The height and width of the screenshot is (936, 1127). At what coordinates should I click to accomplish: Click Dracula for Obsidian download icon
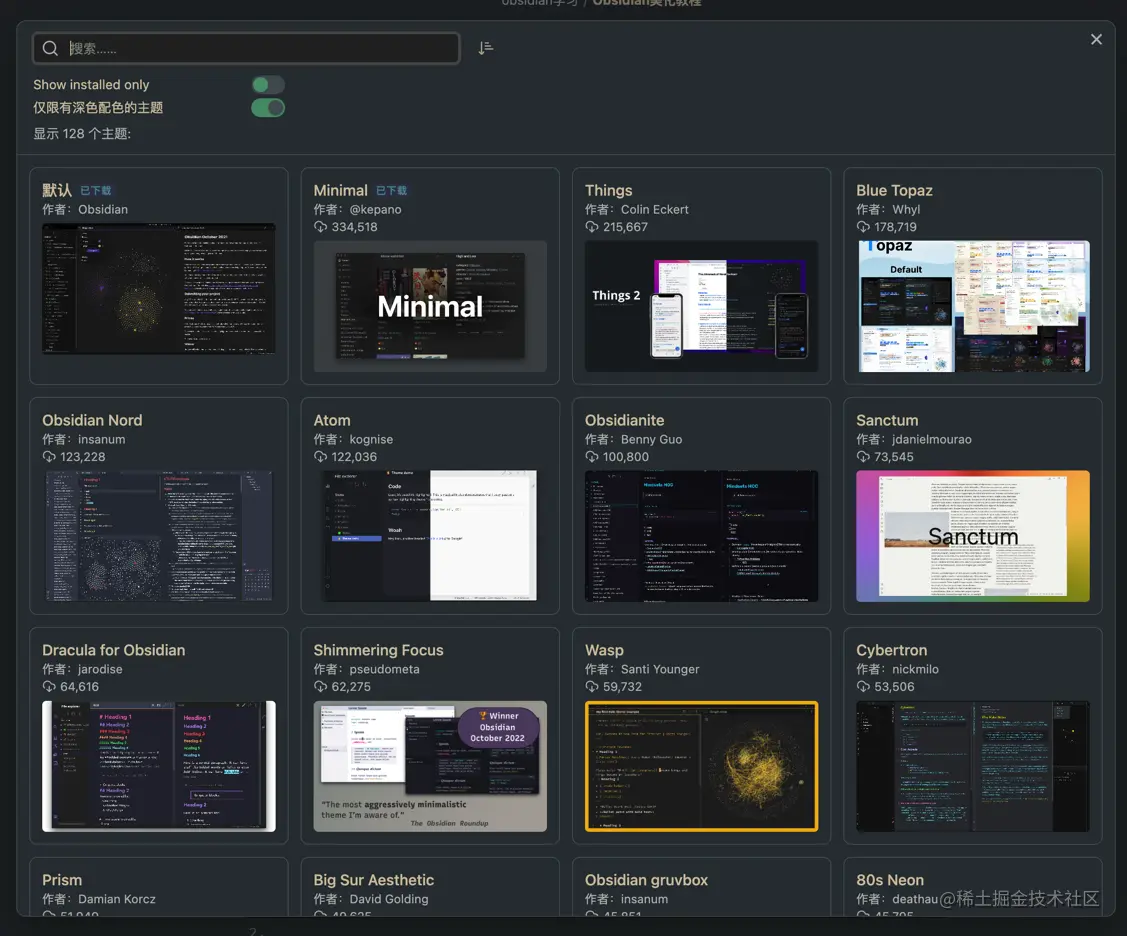(x=49, y=687)
